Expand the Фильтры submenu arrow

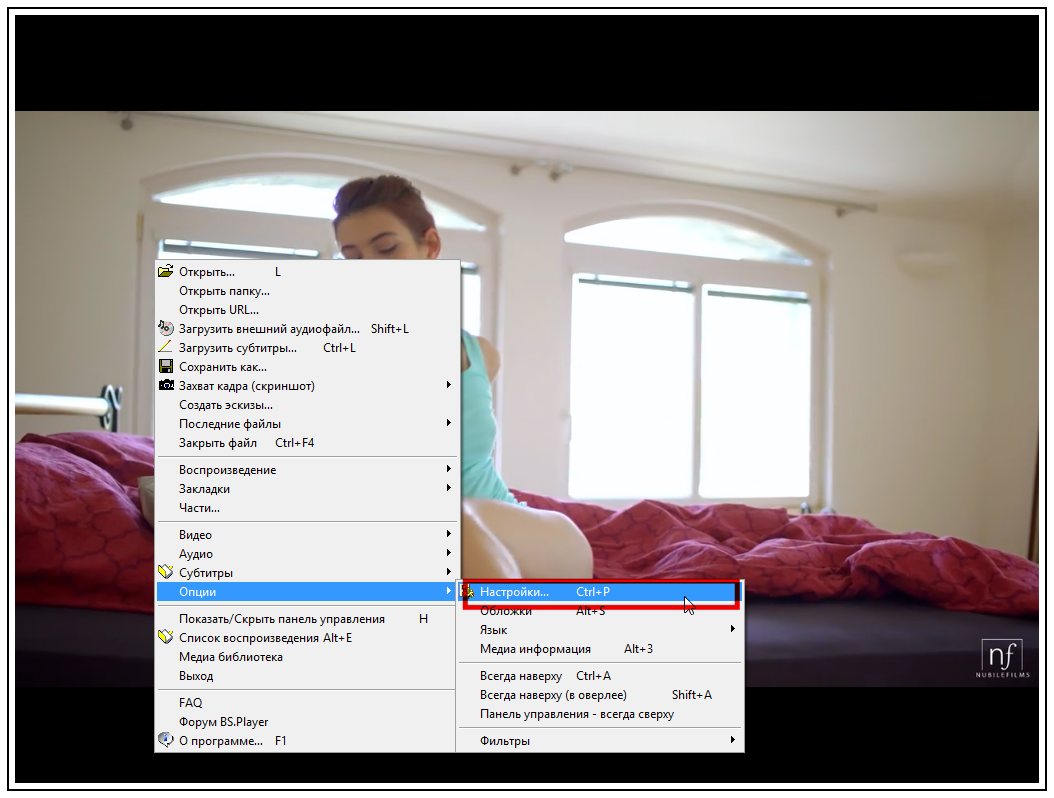click(733, 740)
